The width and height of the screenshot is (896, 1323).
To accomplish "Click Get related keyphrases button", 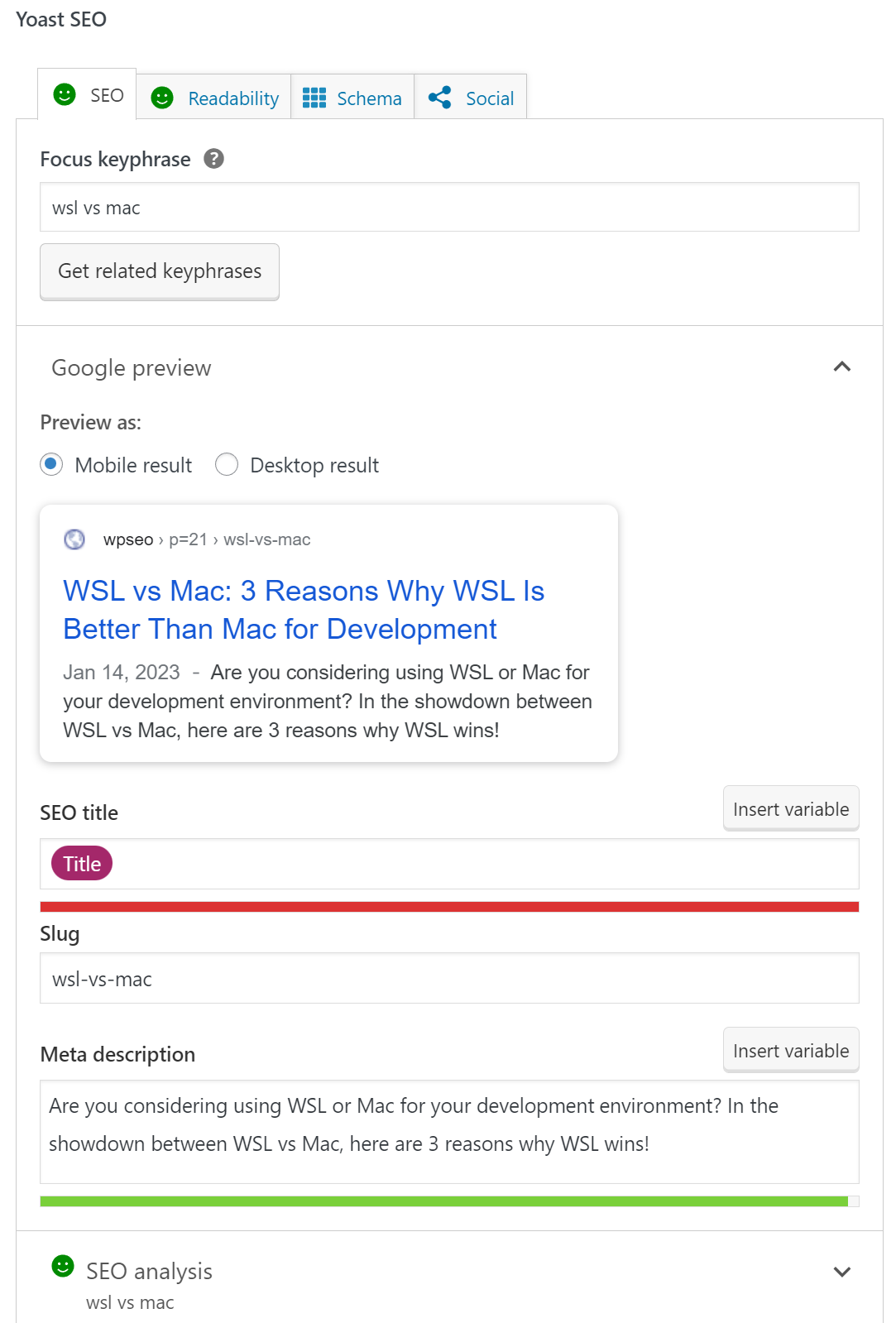I will coord(160,271).
